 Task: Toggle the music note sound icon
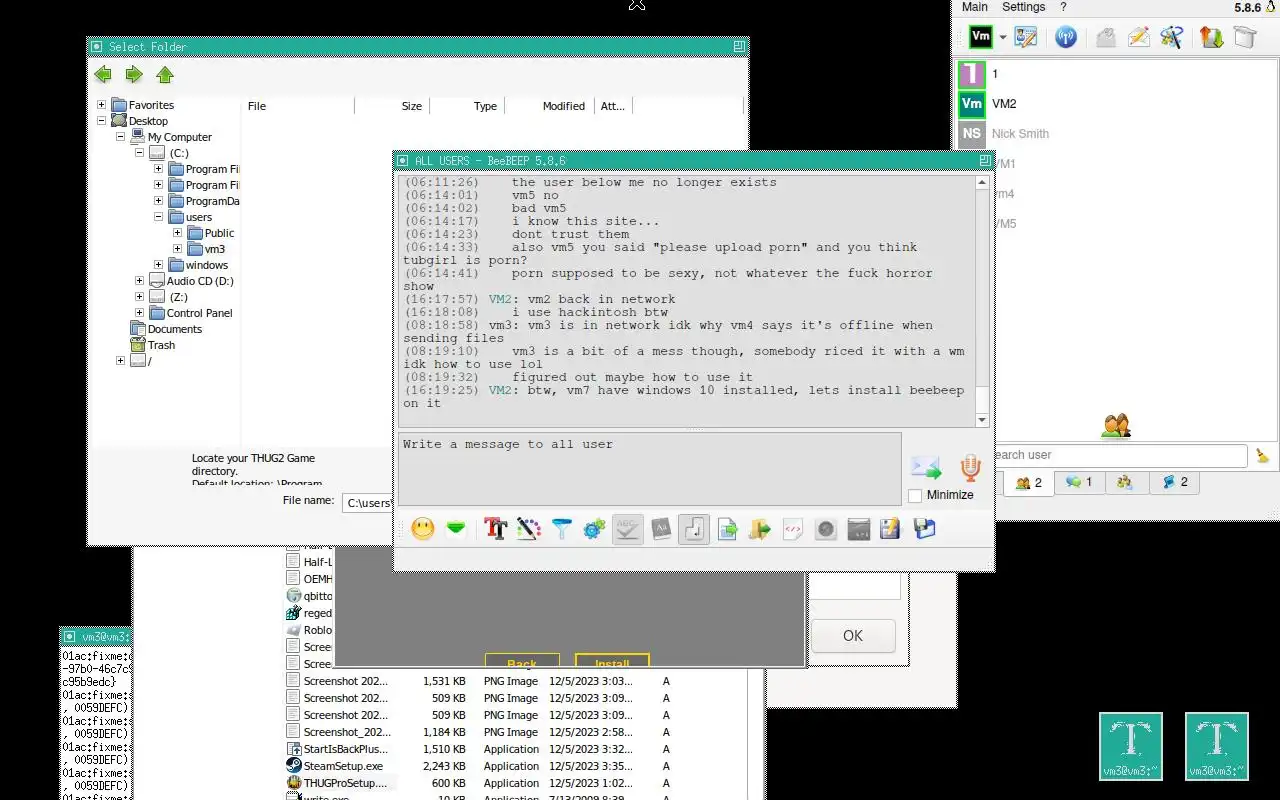tap(693, 529)
